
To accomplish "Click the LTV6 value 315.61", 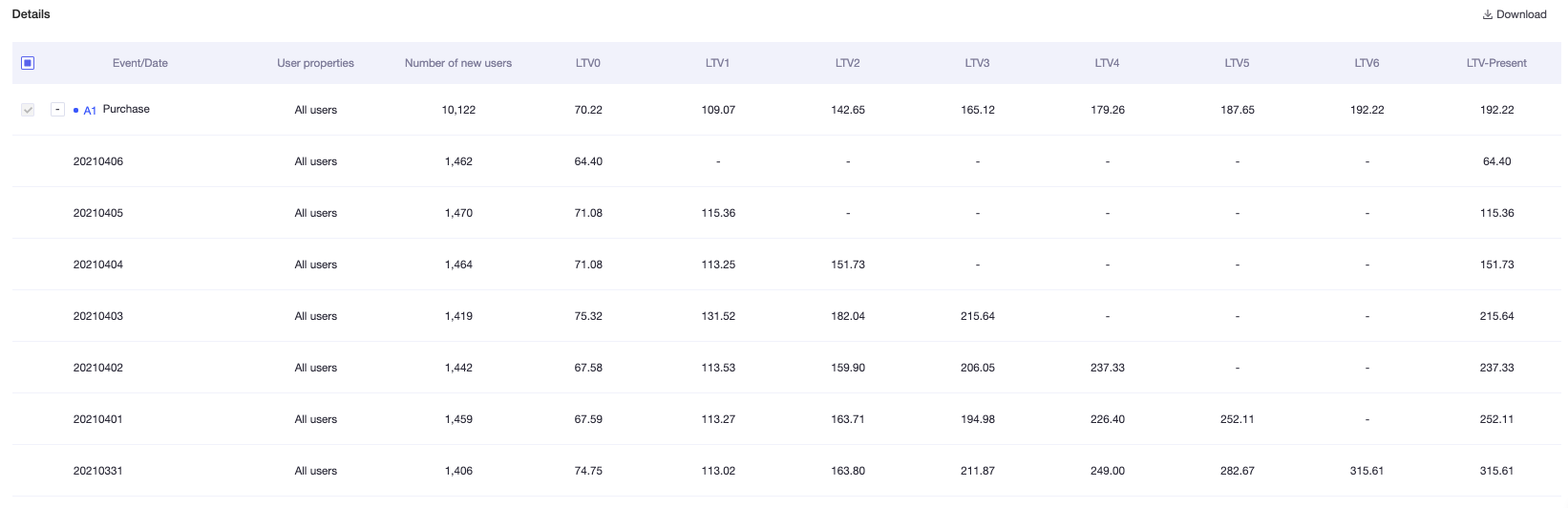I will [x=1367, y=471].
